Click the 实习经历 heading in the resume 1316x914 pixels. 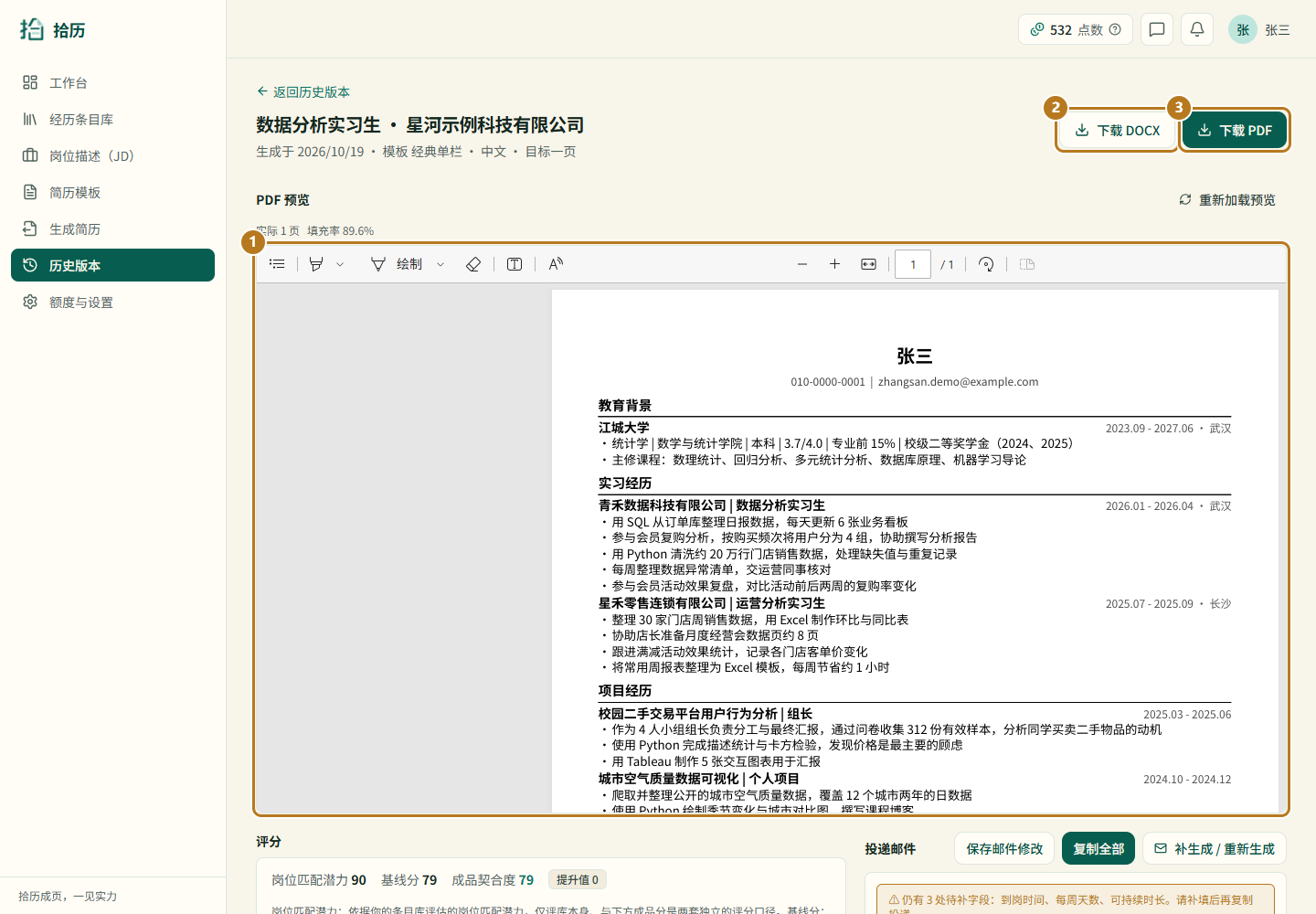(625, 483)
